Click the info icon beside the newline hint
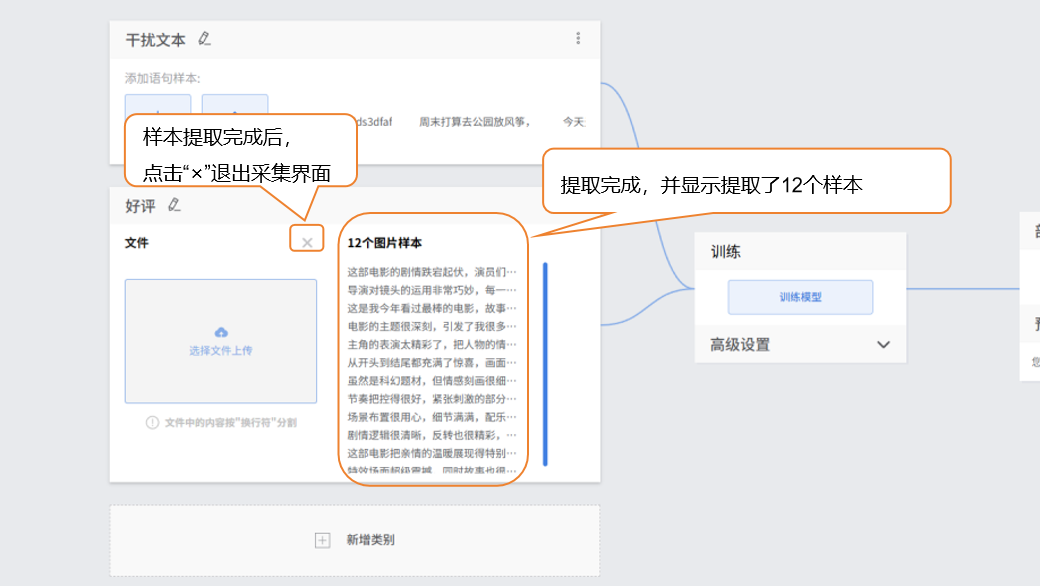 tap(152, 423)
